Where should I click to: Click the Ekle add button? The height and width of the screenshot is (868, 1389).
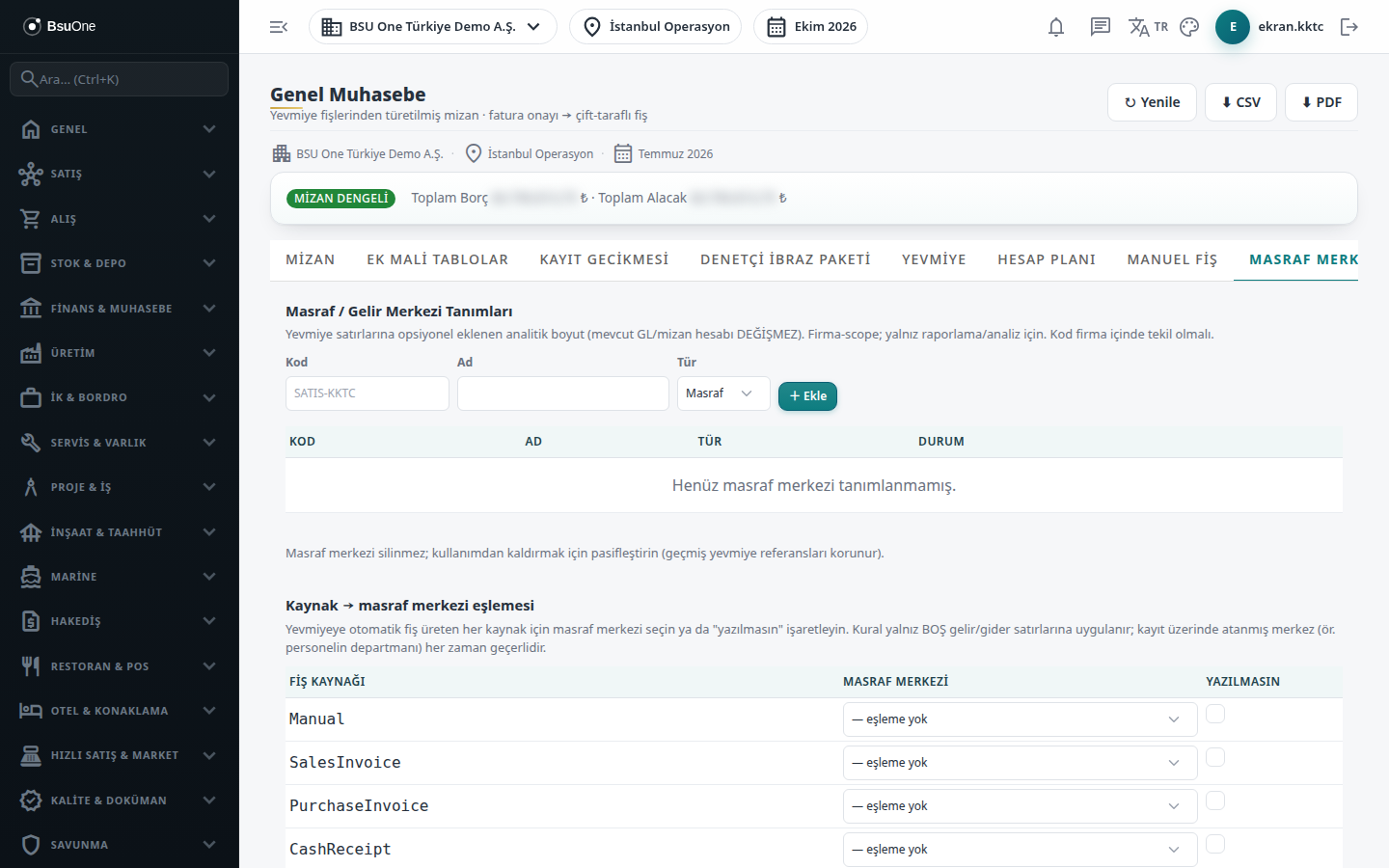807,396
